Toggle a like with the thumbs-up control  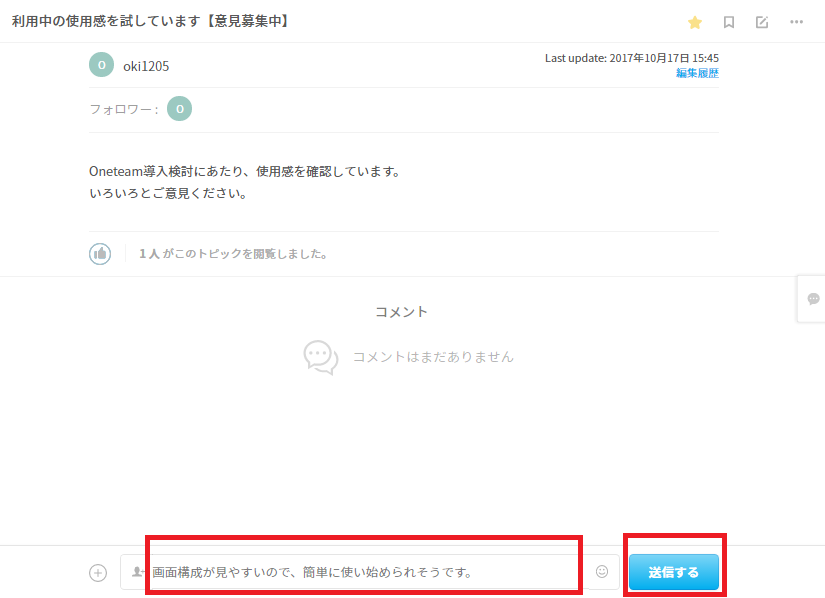99,253
